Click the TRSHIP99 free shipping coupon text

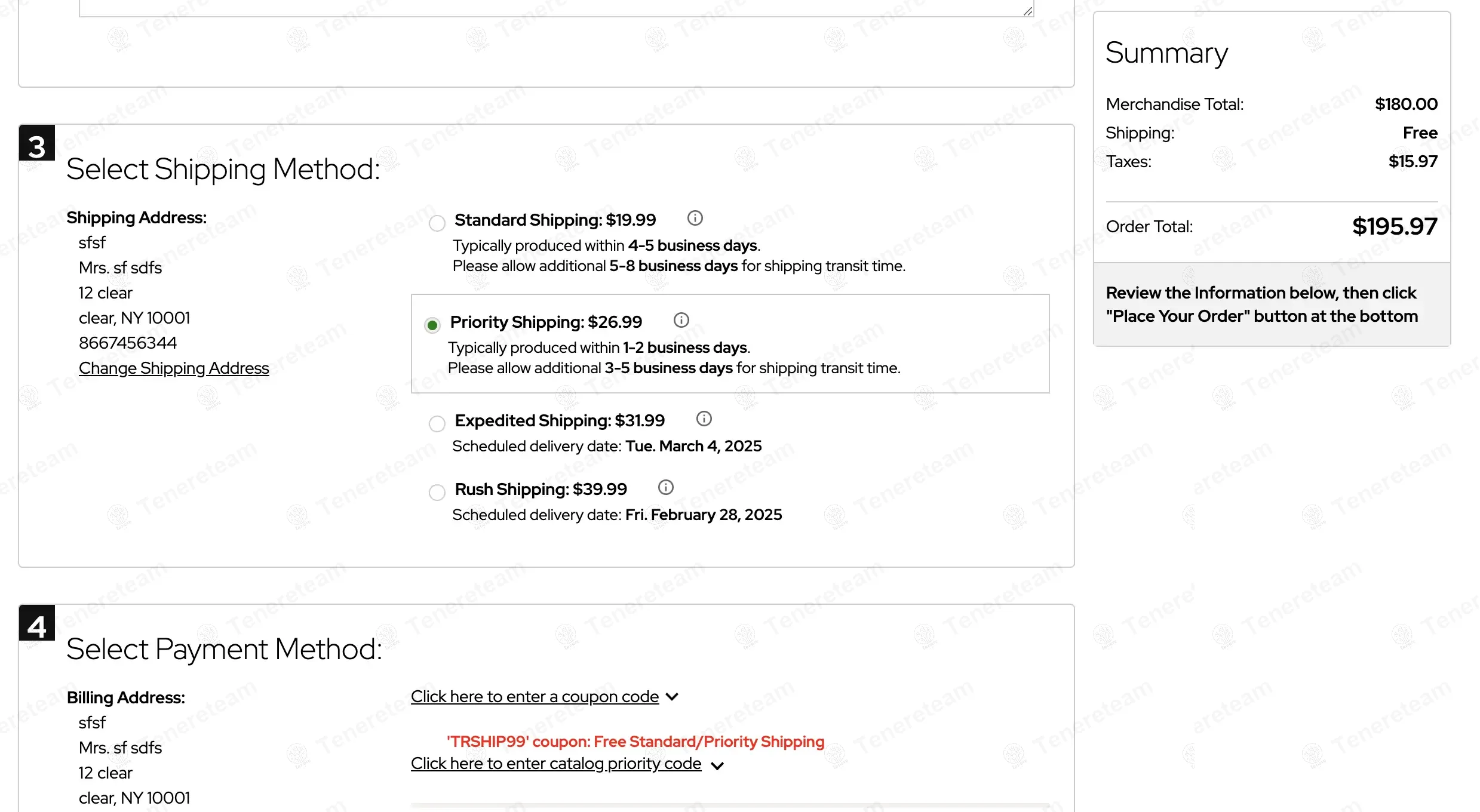click(x=635, y=742)
